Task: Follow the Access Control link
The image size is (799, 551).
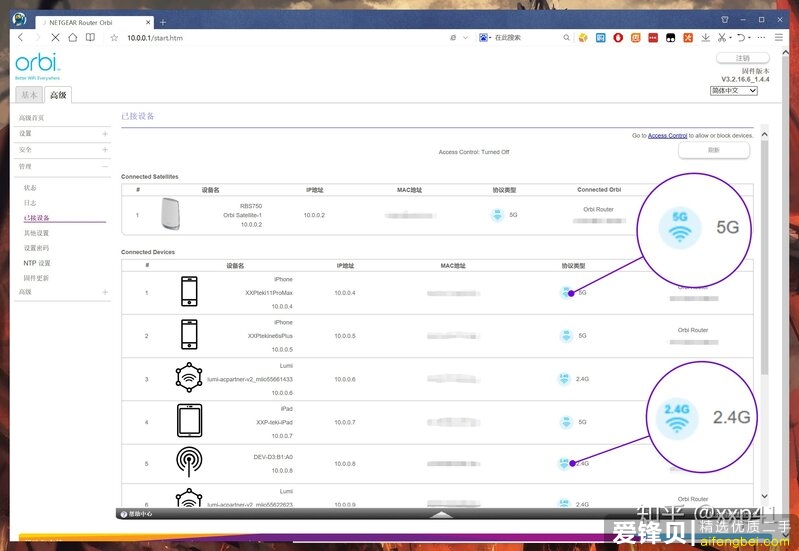Action: click(668, 136)
